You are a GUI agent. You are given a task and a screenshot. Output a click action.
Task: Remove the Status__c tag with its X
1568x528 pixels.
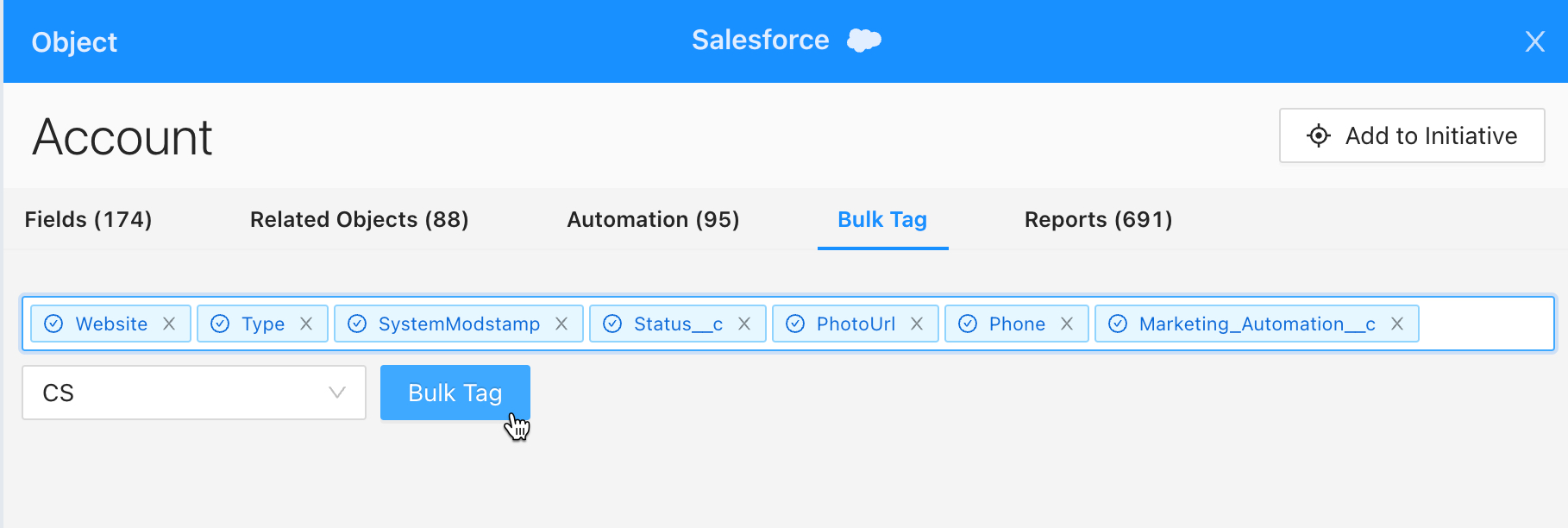click(x=744, y=324)
